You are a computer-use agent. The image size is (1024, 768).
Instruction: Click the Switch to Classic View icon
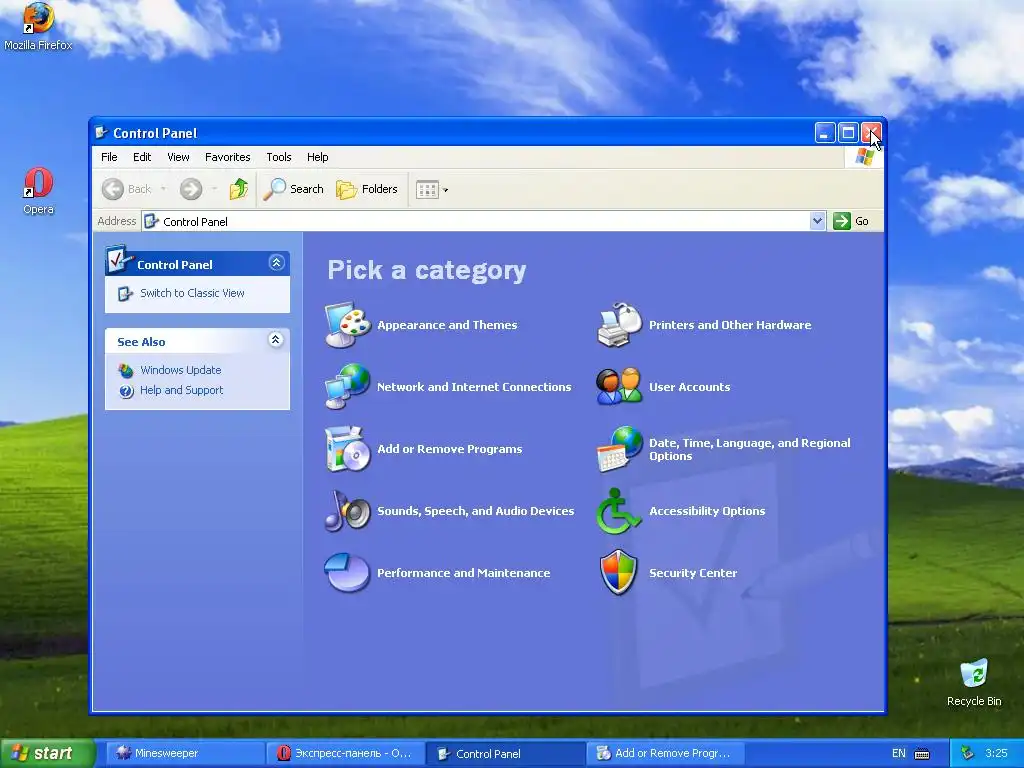point(125,294)
